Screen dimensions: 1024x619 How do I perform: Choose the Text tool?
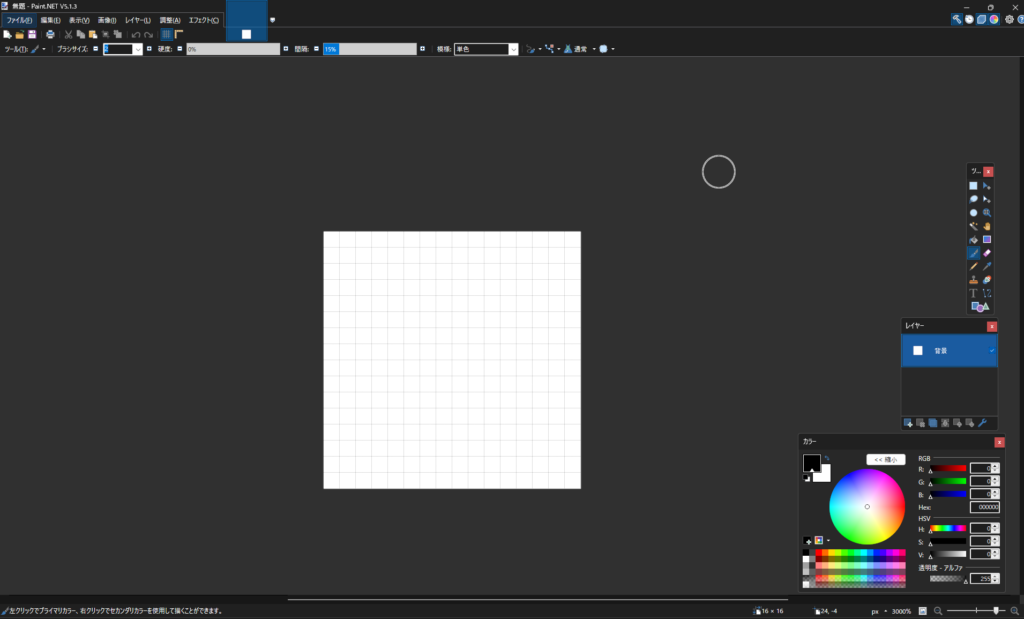973,293
